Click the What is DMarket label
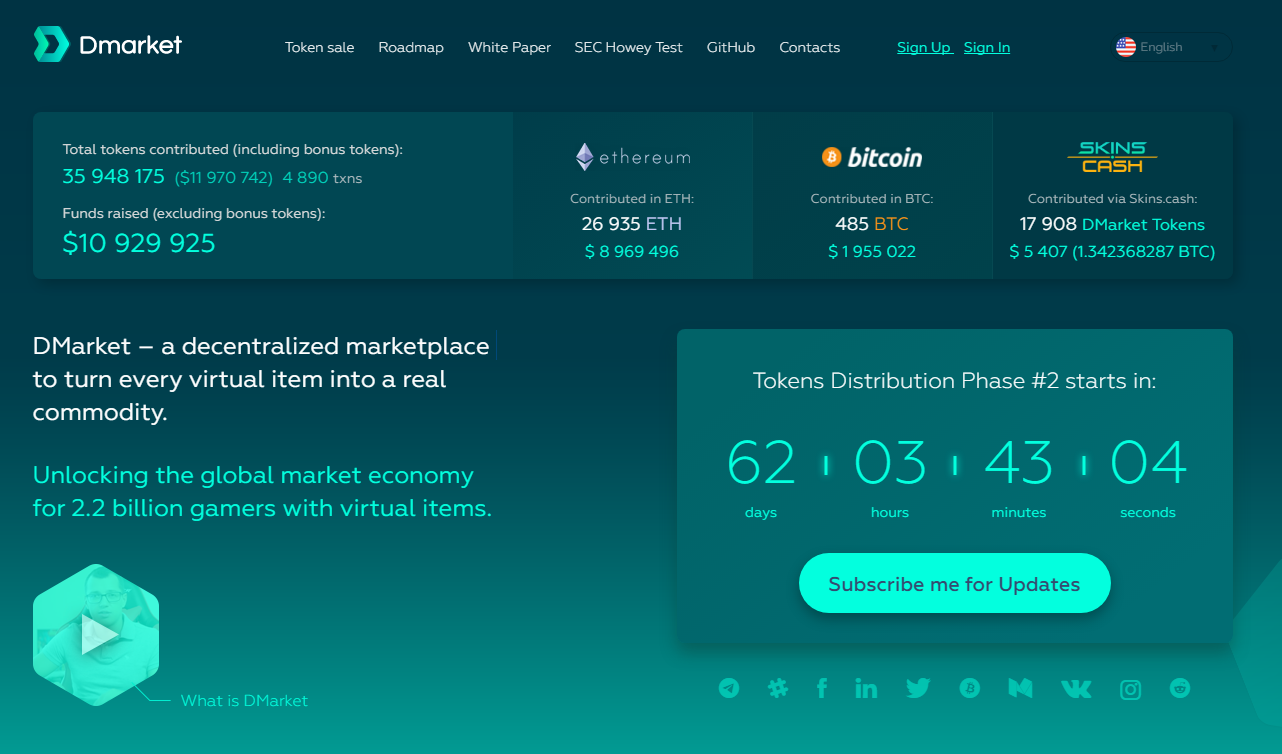This screenshot has height=754, width=1282. (244, 701)
